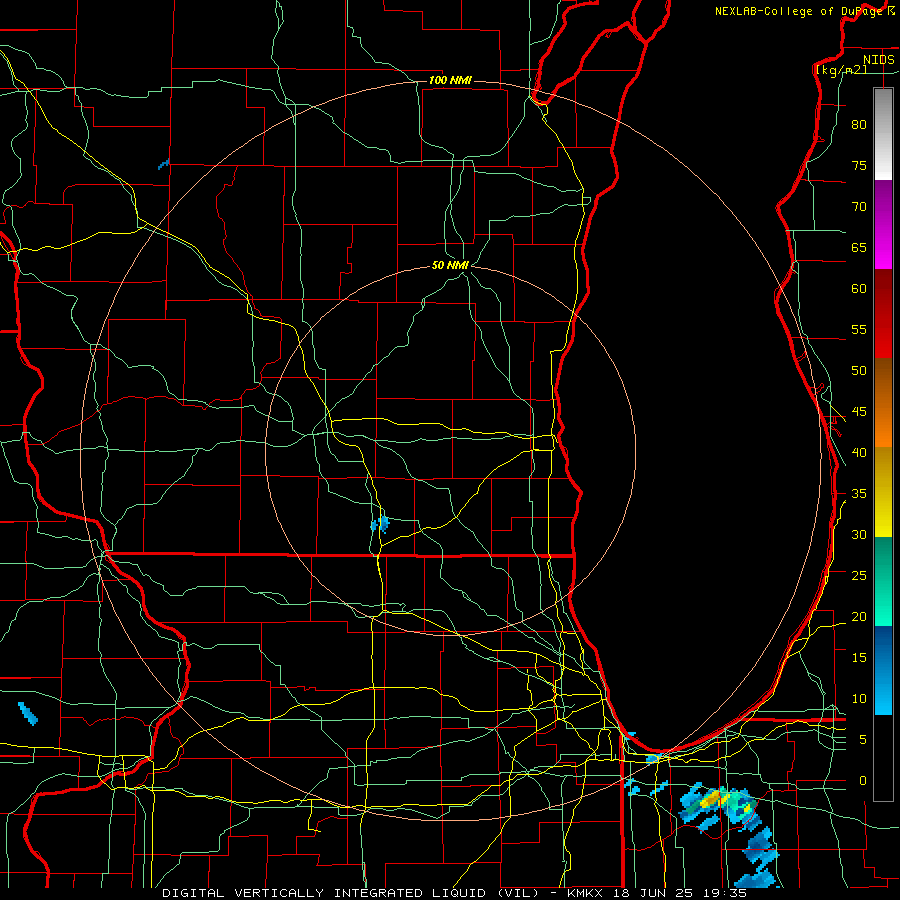Click the 60 value on the color scale
900x900 pixels.
[859, 289]
